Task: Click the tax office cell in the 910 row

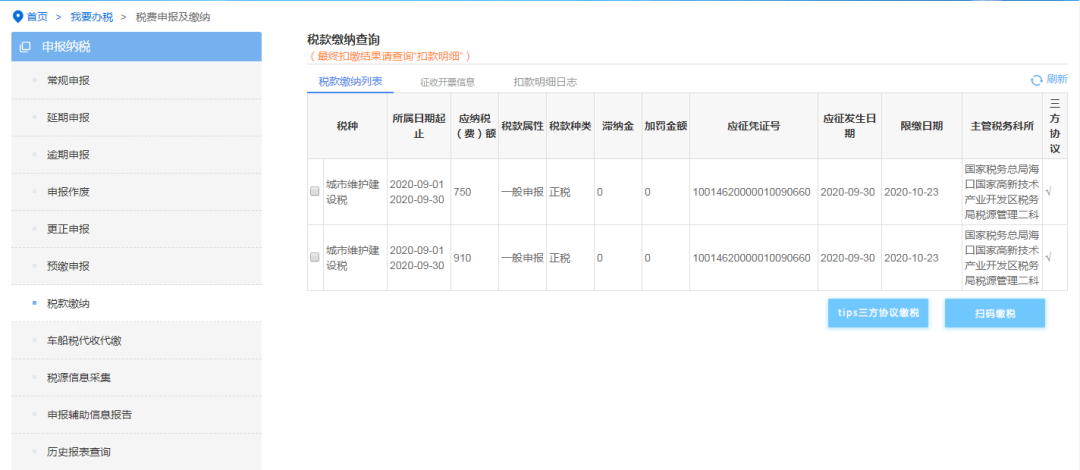Action: pos(1002,258)
